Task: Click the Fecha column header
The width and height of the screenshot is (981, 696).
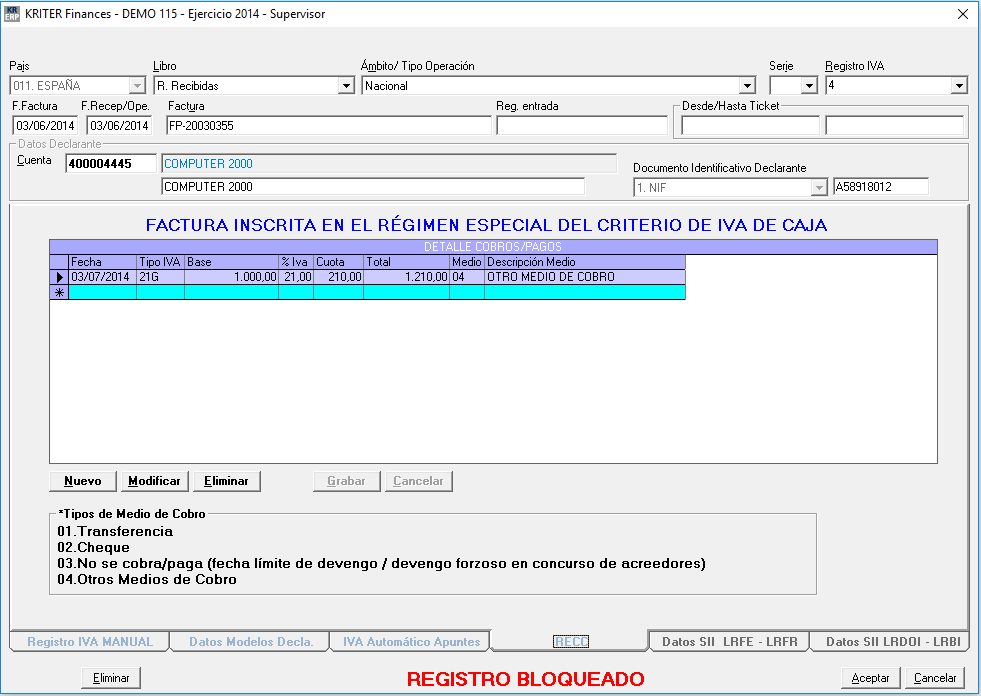Action: pyautogui.click(x=103, y=262)
